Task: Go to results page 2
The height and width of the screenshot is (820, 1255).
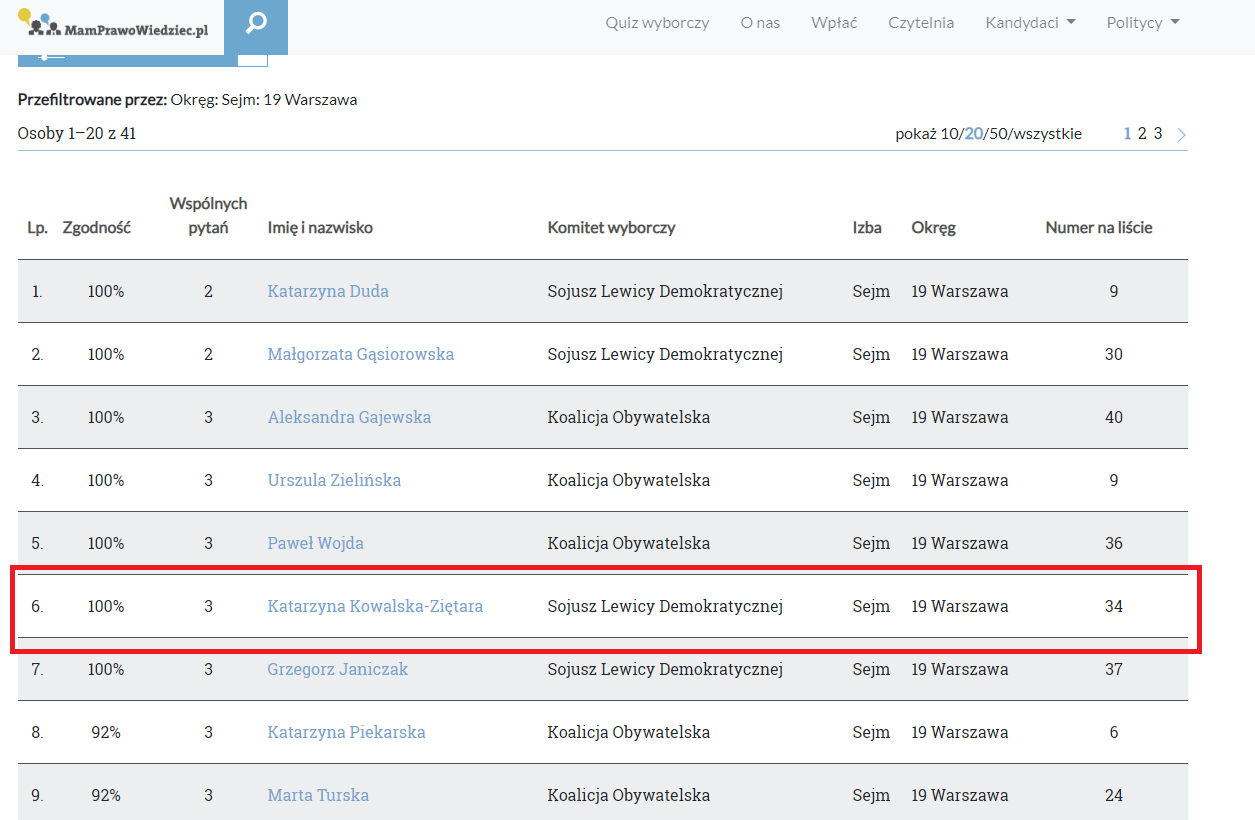Action: [1142, 133]
